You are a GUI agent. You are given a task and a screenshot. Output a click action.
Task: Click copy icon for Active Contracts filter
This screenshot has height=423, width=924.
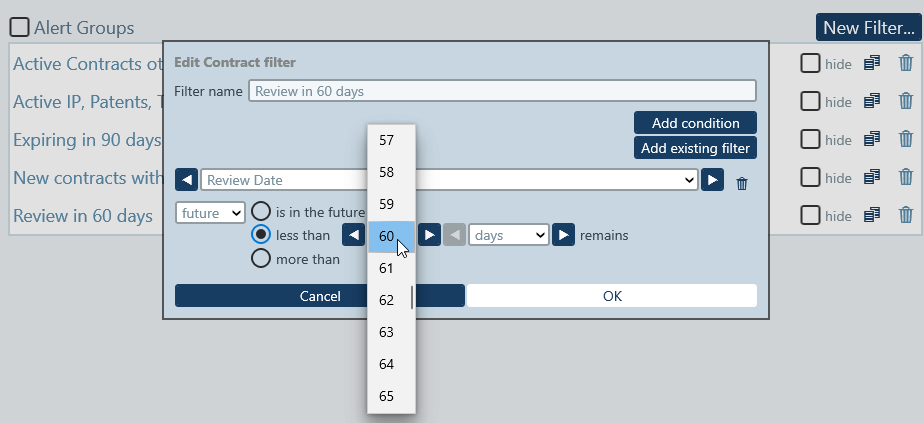coord(872,63)
